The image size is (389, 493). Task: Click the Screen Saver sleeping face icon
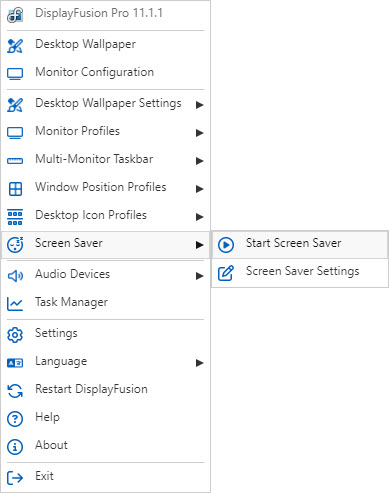point(15,245)
